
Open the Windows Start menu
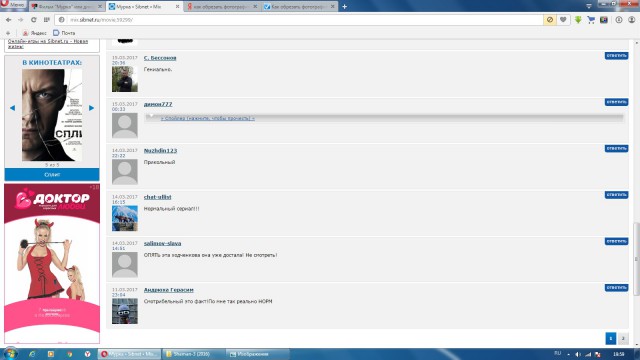pos(10,353)
